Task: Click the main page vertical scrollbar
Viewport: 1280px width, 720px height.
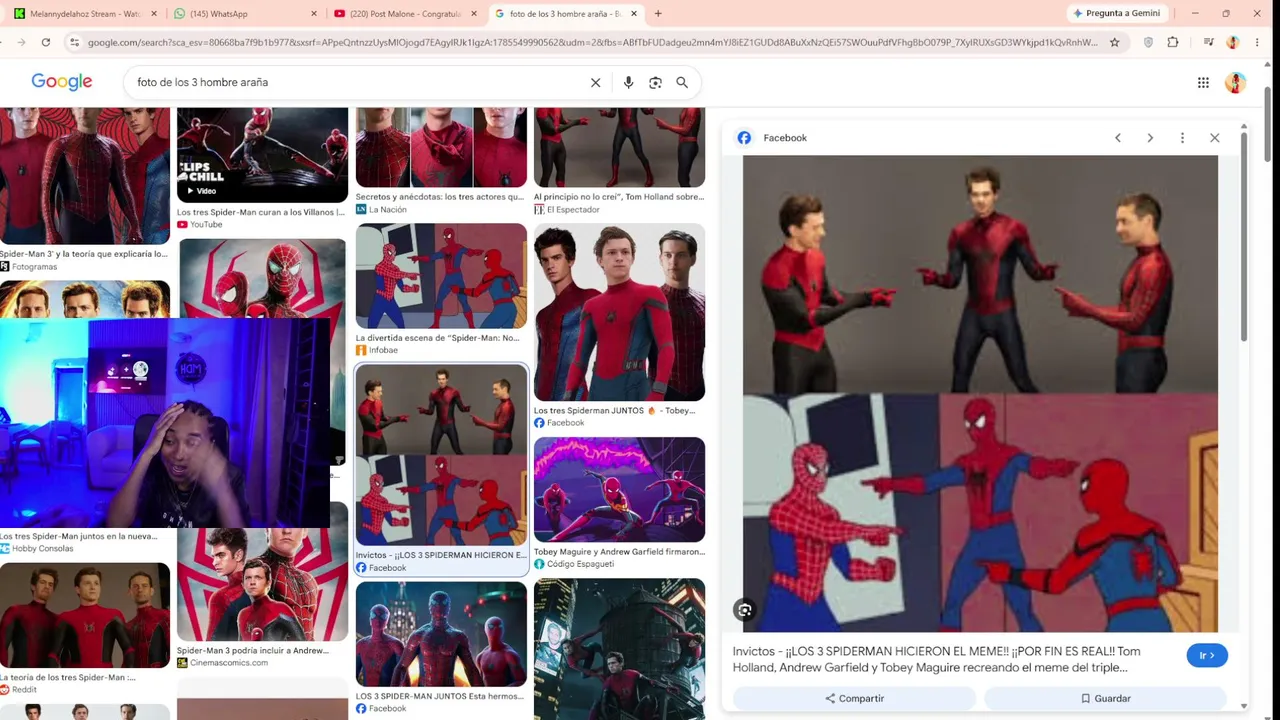Action: [1267, 125]
